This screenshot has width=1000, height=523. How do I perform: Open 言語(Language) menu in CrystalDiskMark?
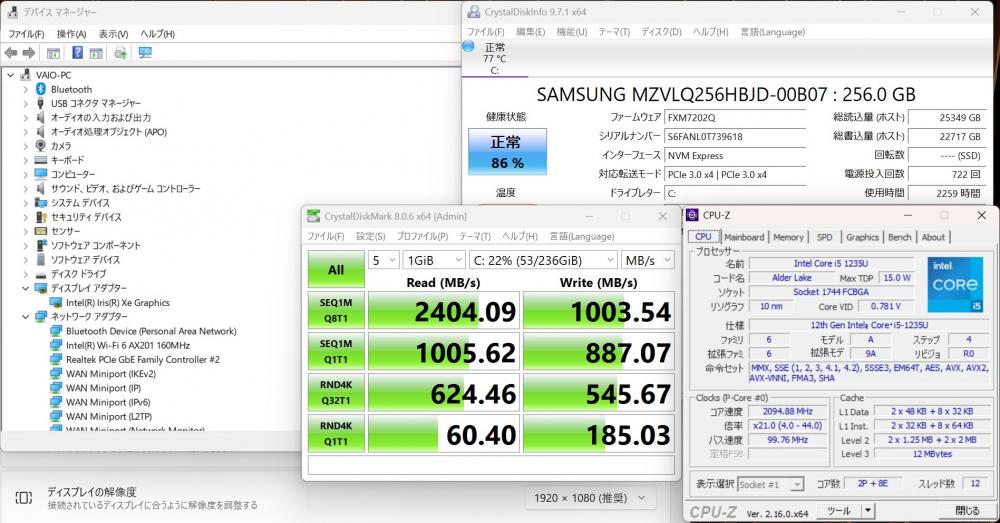pos(582,237)
